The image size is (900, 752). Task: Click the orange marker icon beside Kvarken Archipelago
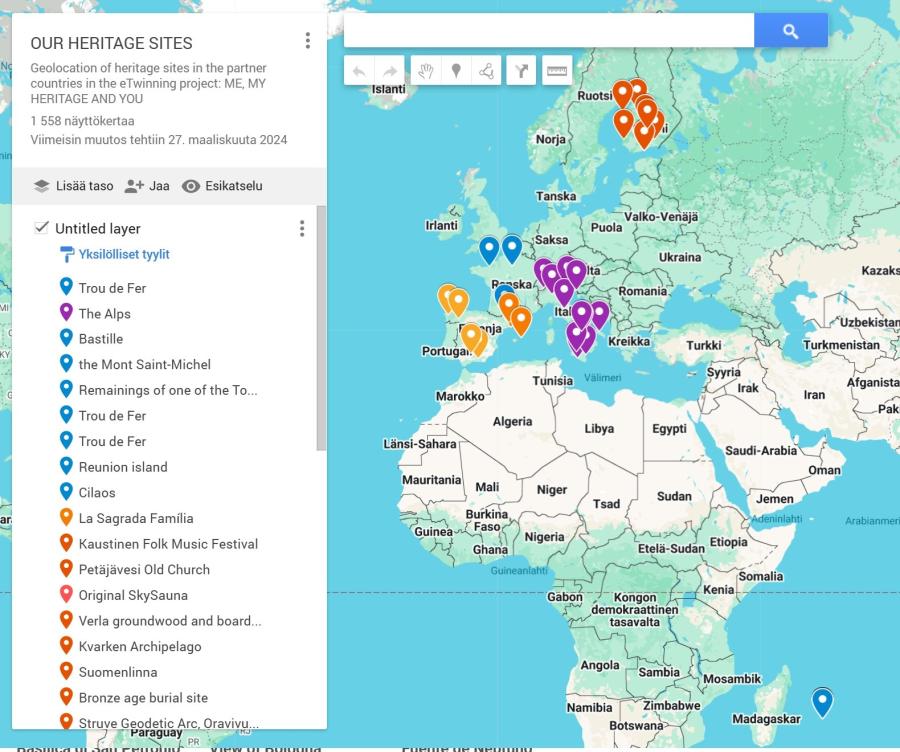pos(66,646)
